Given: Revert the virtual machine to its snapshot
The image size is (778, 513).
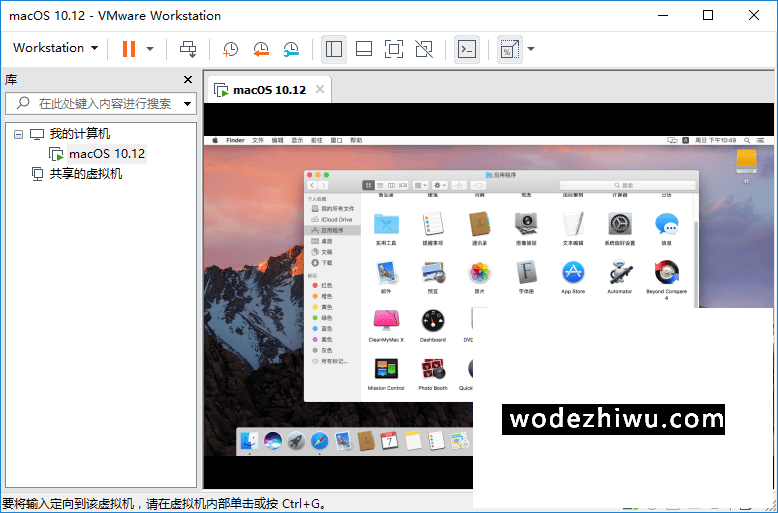Looking at the screenshot, I should (x=260, y=49).
